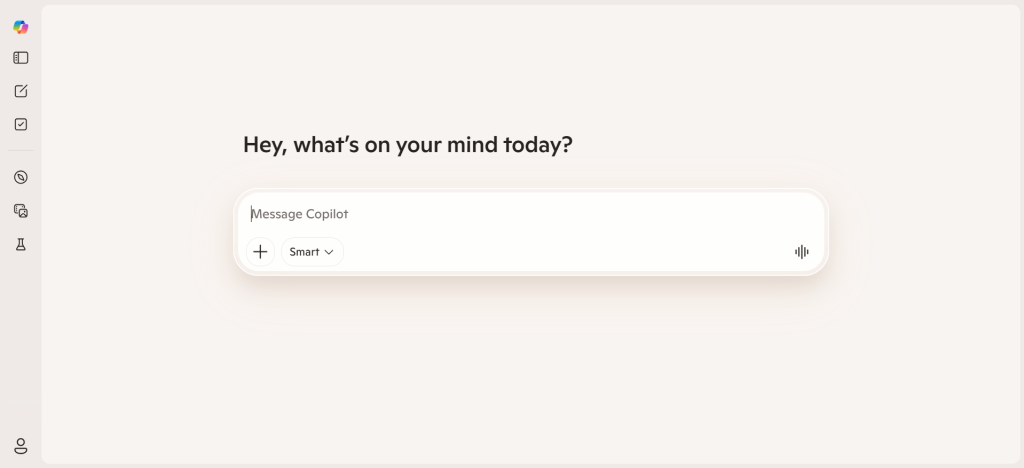This screenshot has width=1024, height=468.
Task: Click the placeholder text "Message Copilot"
Action: coord(299,214)
